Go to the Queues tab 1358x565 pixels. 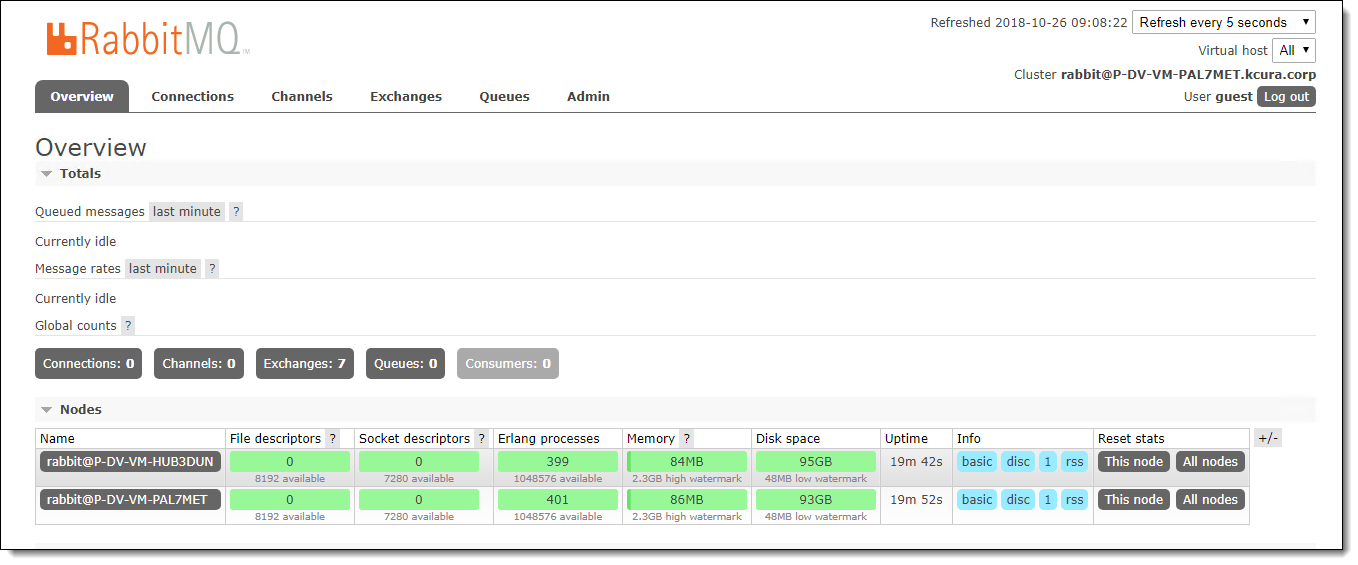coord(504,97)
